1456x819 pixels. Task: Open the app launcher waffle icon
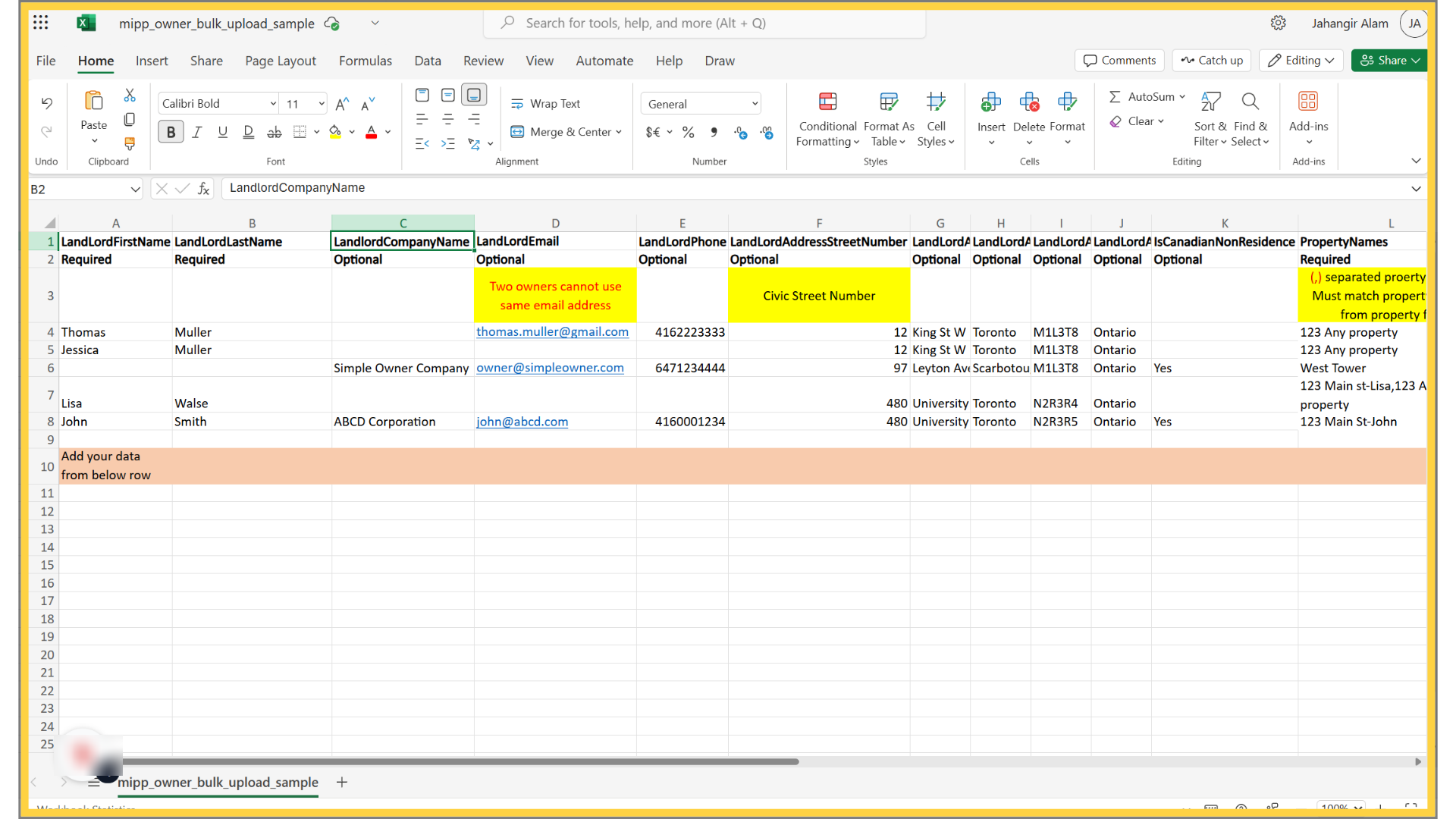pos(41,23)
